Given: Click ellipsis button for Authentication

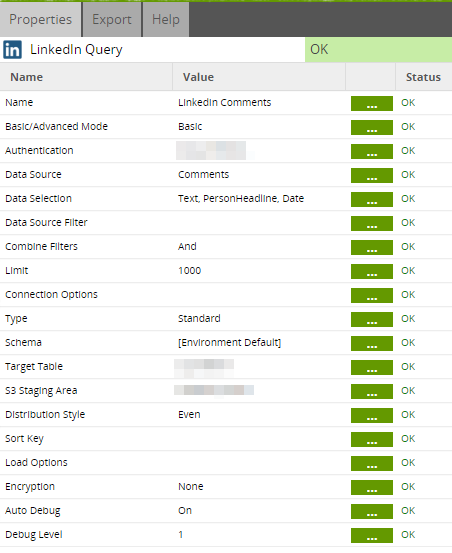Looking at the screenshot, I should tap(372, 151).
